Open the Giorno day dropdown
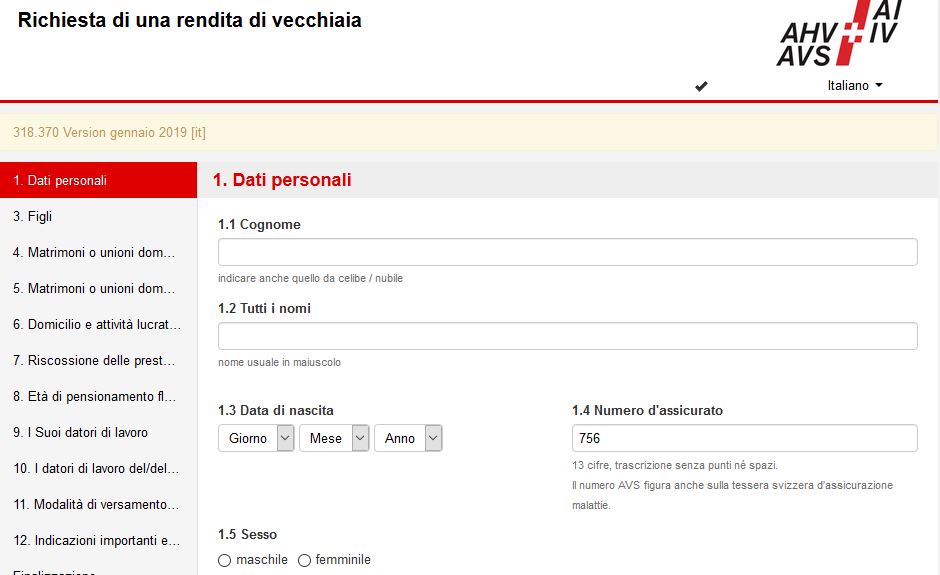 256,438
